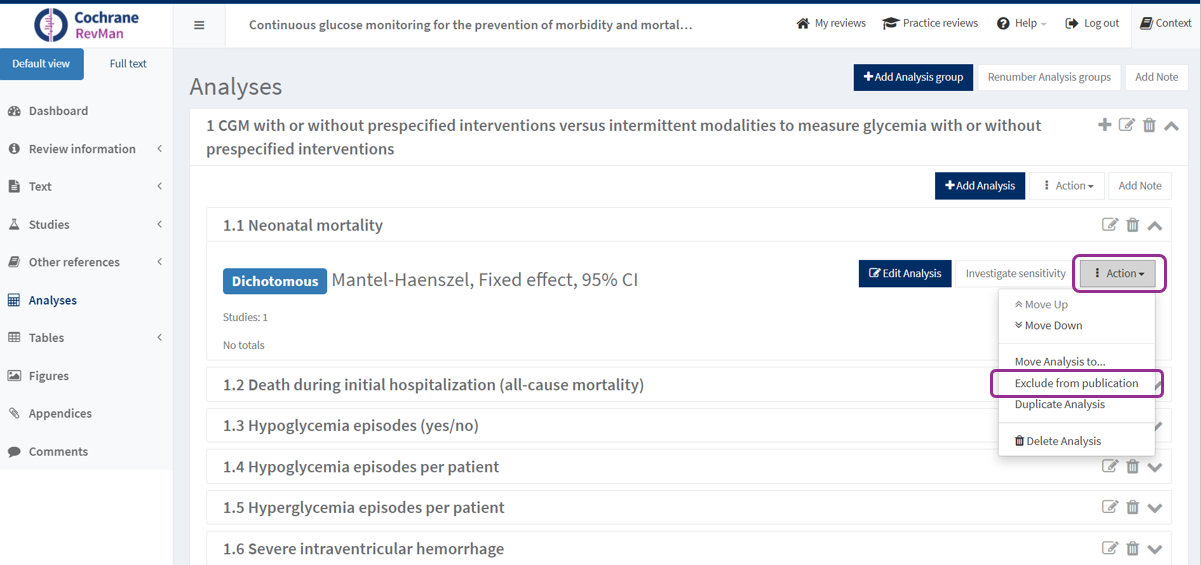Click the edit icon for analysis group 1

point(1127,125)
